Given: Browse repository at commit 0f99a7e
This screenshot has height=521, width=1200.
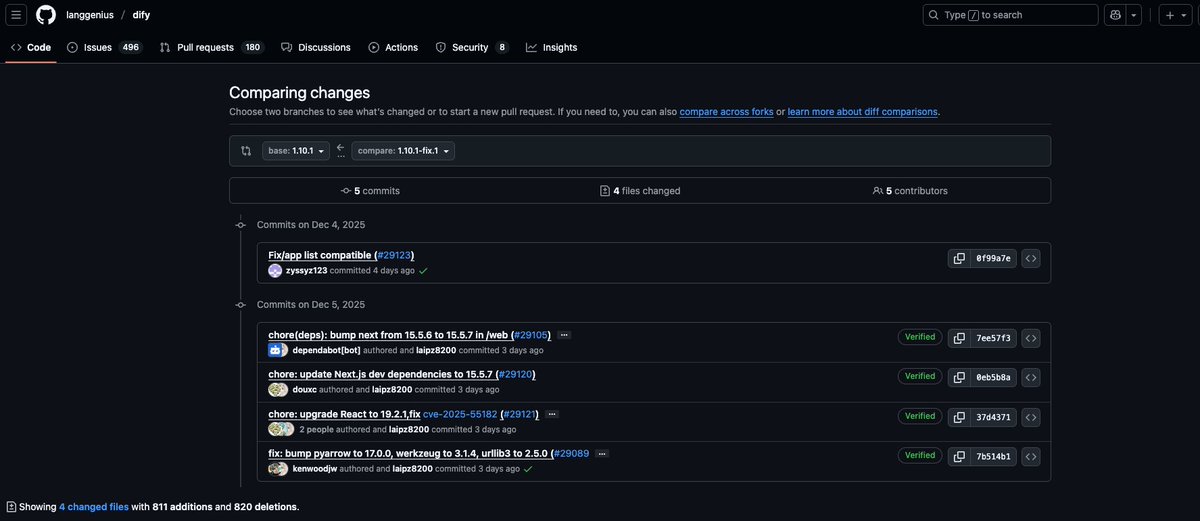Looking at the screenshot, I should click(x=1031, y=258).
